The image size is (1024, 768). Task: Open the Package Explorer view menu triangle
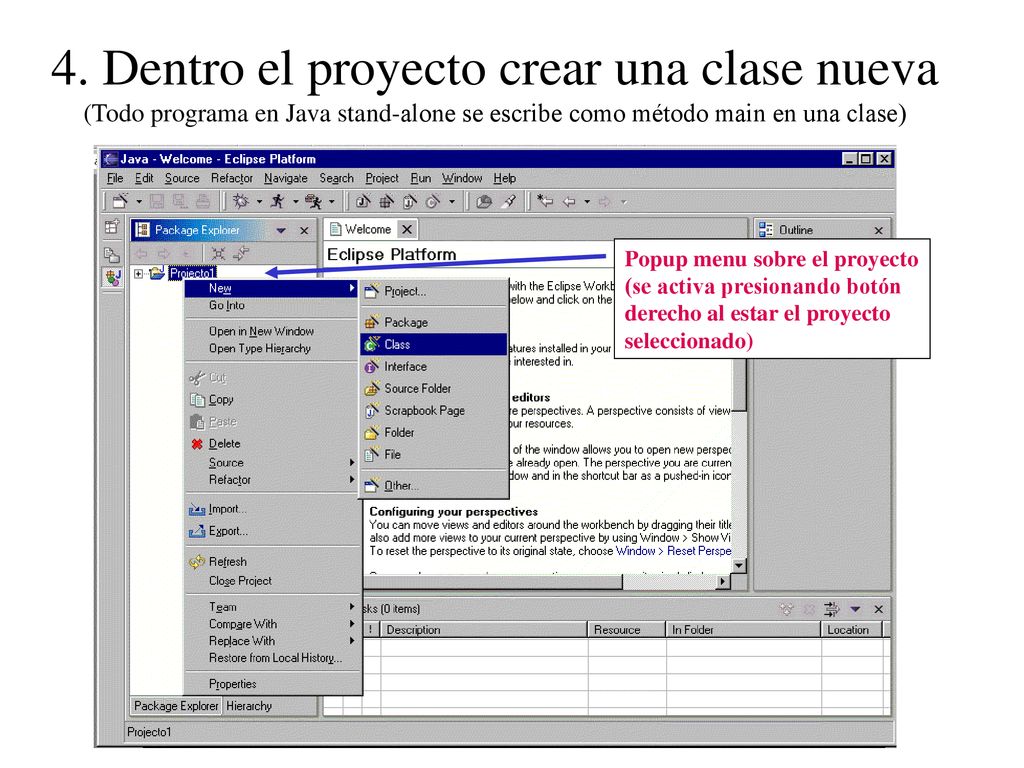(x=281, y=231)
